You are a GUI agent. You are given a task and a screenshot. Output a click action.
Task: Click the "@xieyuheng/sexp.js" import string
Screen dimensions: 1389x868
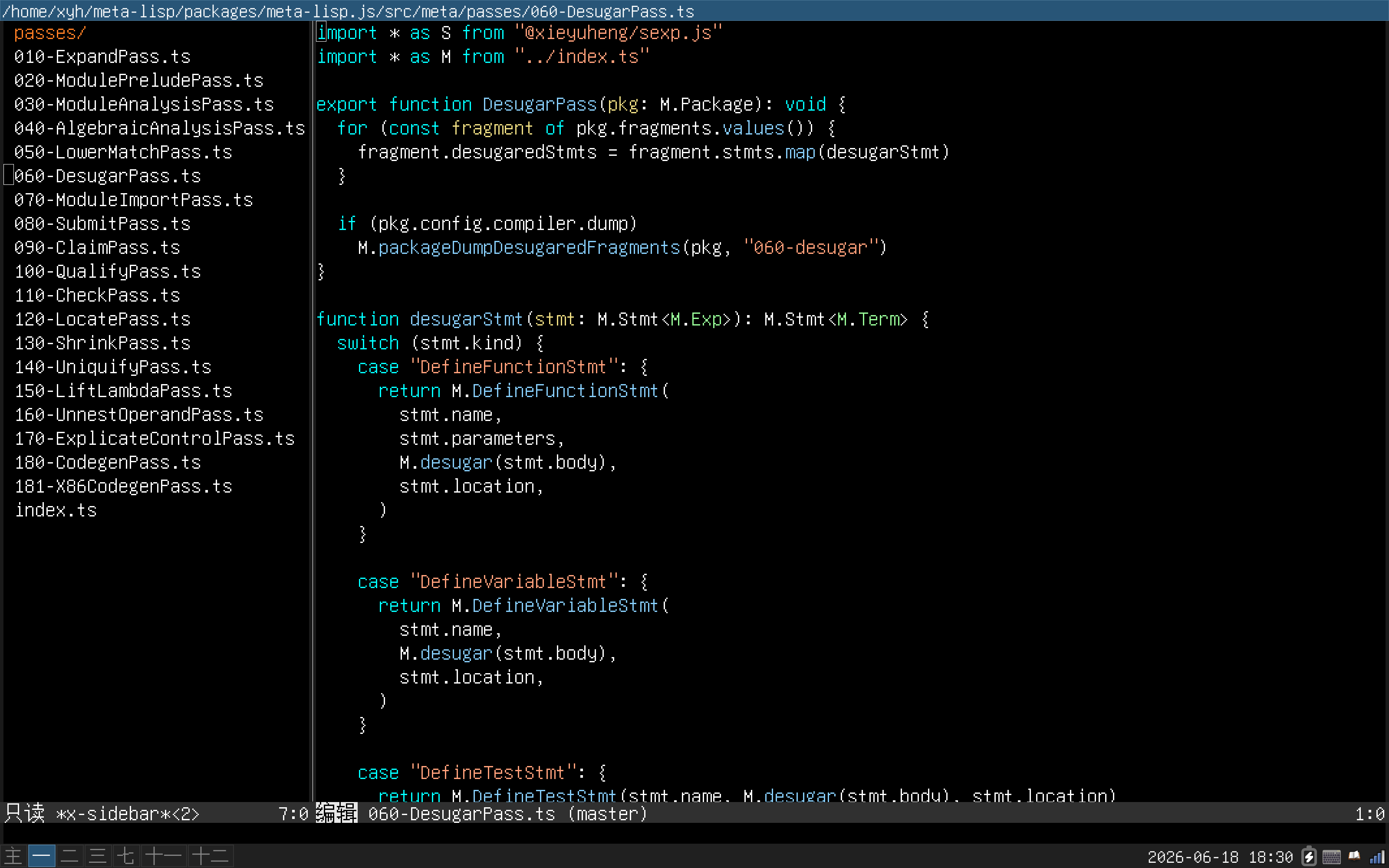coord(618,33)
